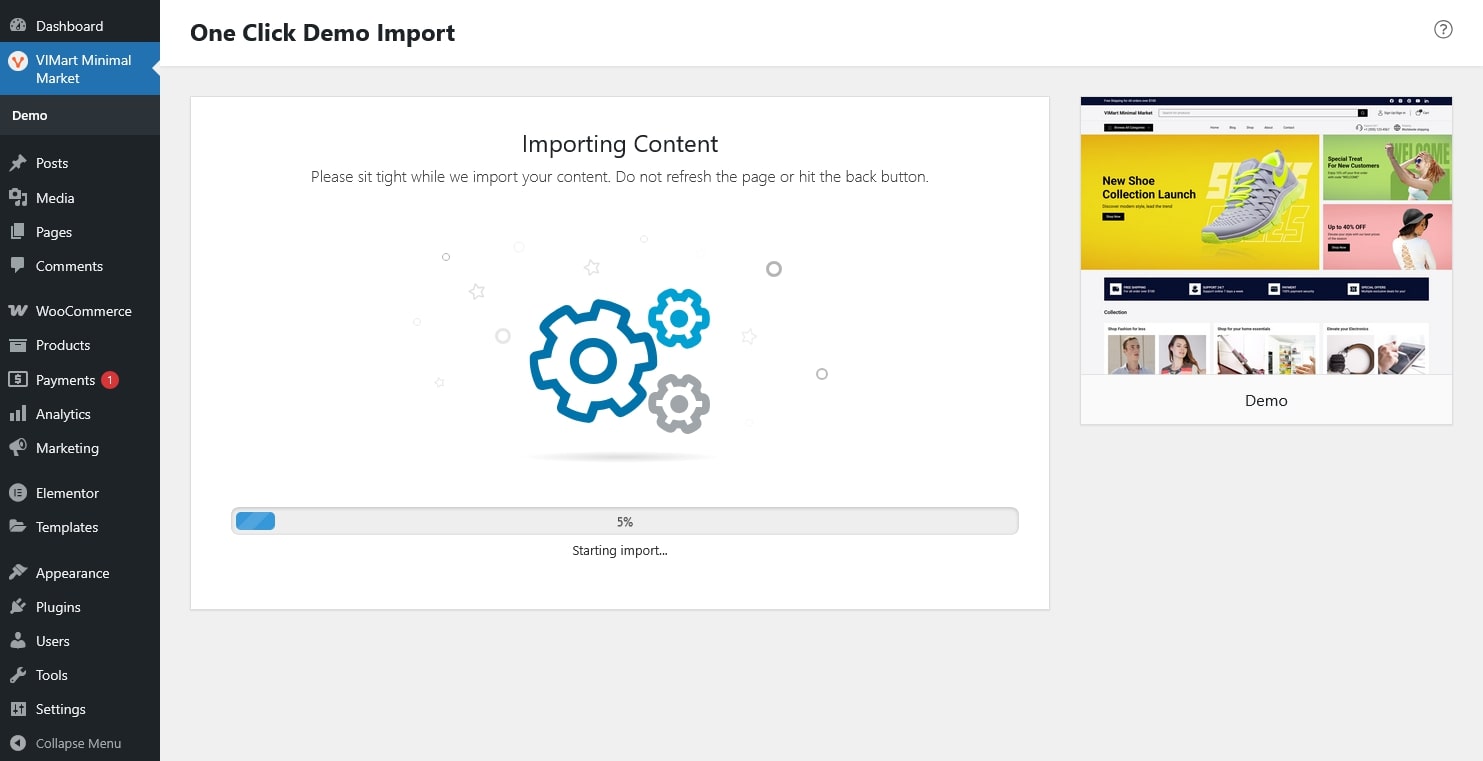Viewport: 1483px width, 761px height.
Task: Click the WooCommerce icon in sidebar
Action: [17, 311]
